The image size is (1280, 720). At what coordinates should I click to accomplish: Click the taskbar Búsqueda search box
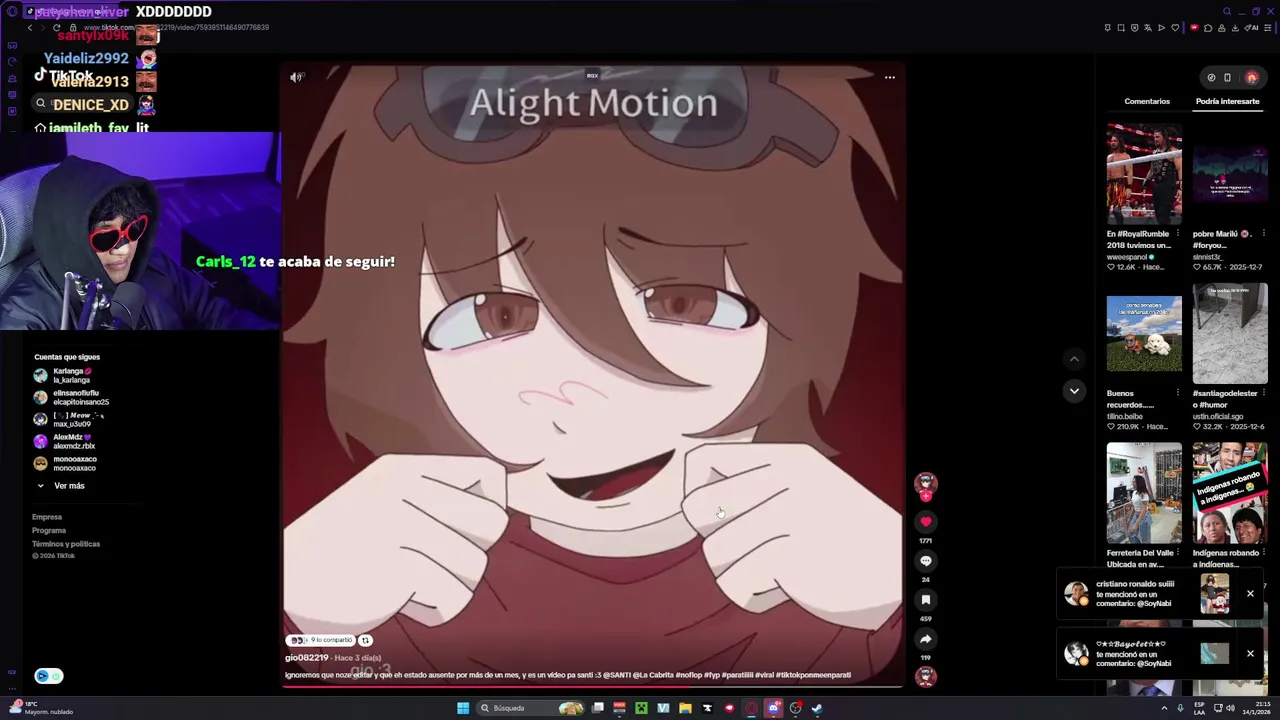[x=532, y=708]
